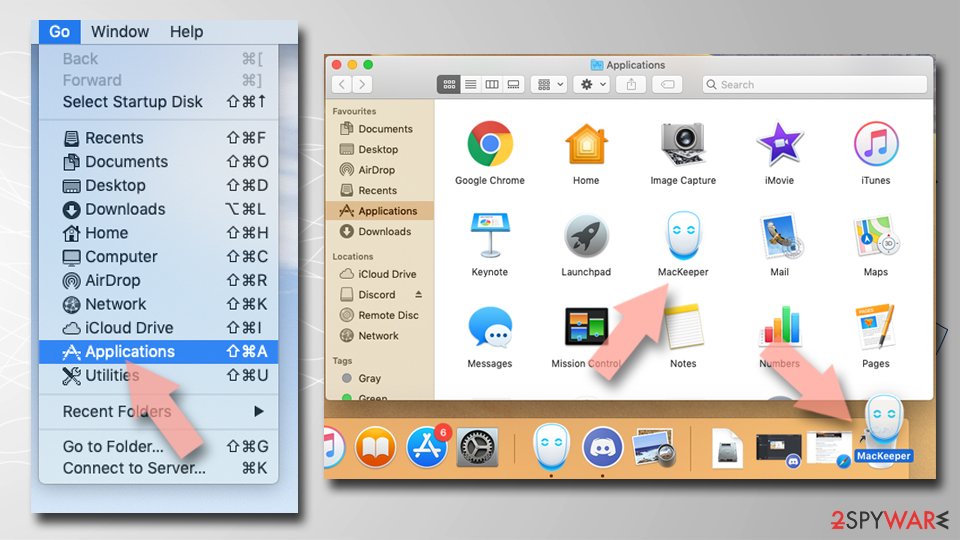The width and height of the screenshot is (960, 540).
Task: Open Network in the Finder sidebar
Action: coord(380,336)
